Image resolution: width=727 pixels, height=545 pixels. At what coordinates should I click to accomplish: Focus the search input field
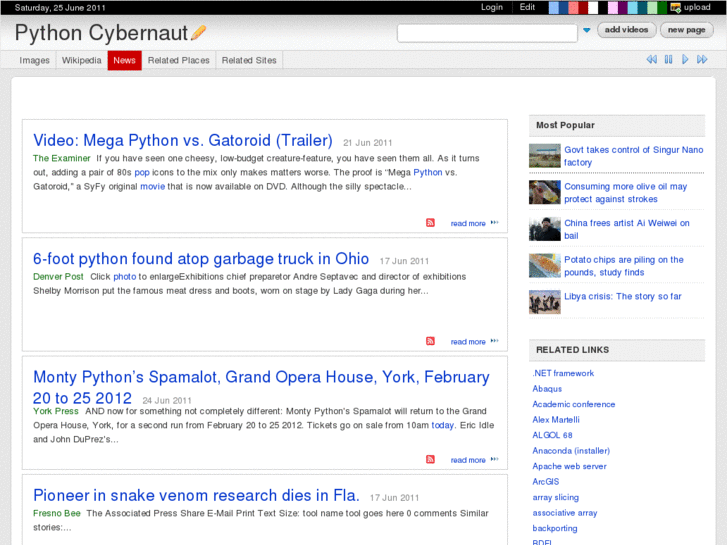point(487,33)
